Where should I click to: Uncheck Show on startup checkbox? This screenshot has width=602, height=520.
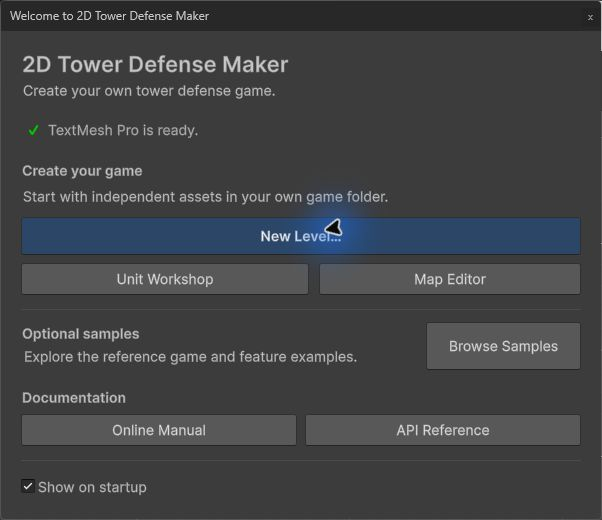(28, 486)
